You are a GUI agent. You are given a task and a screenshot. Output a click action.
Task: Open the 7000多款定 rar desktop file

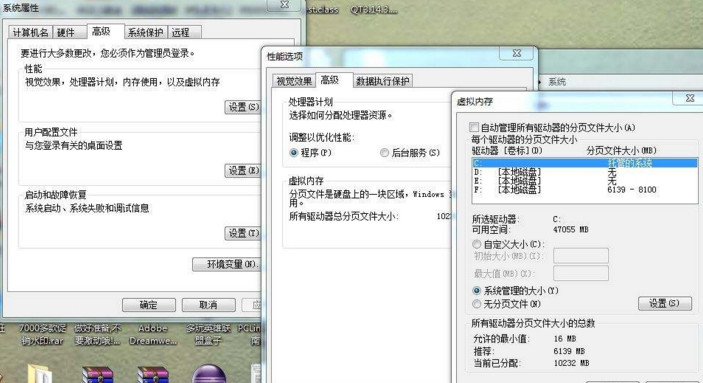click(43, 335)
